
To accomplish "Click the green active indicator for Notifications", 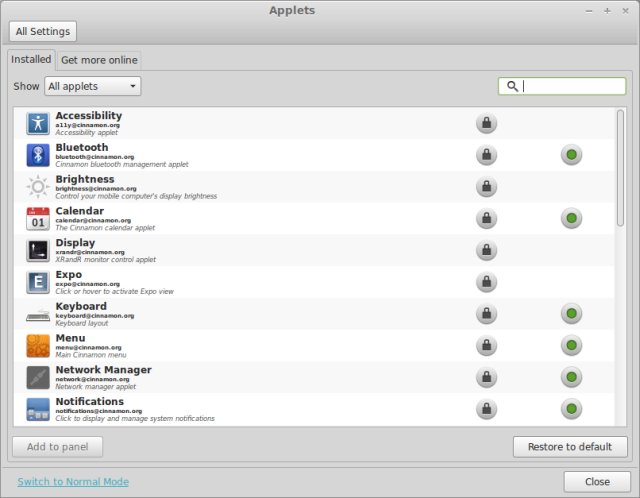I will tap(571, 409).
